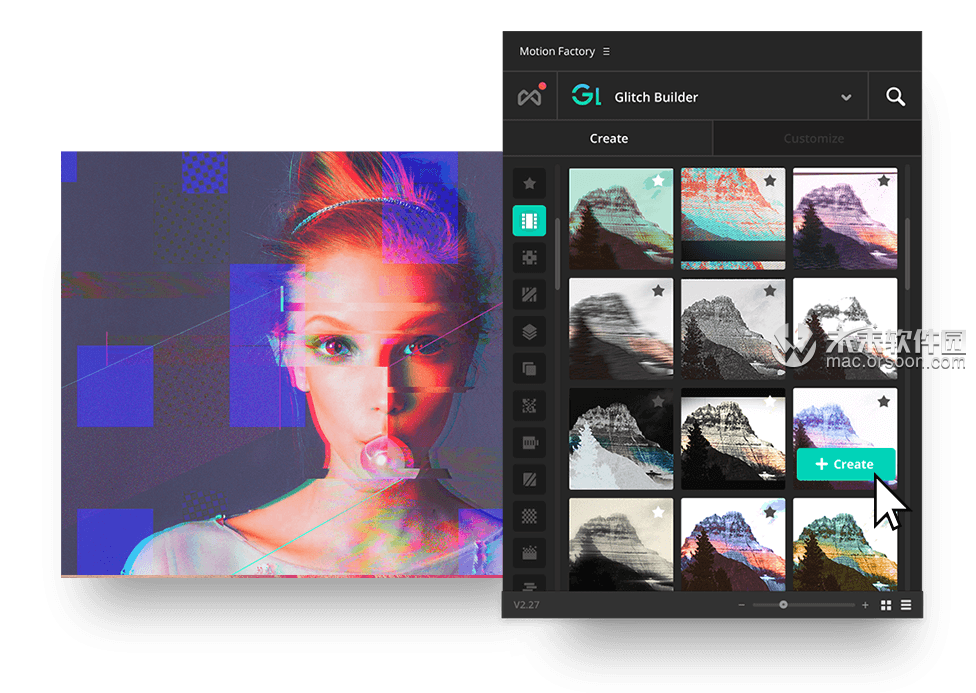The width and height of the screenshot is (976, 693).
Task: Expand the Glitch Builder dropdown
Action: click(x=846, y=98)
